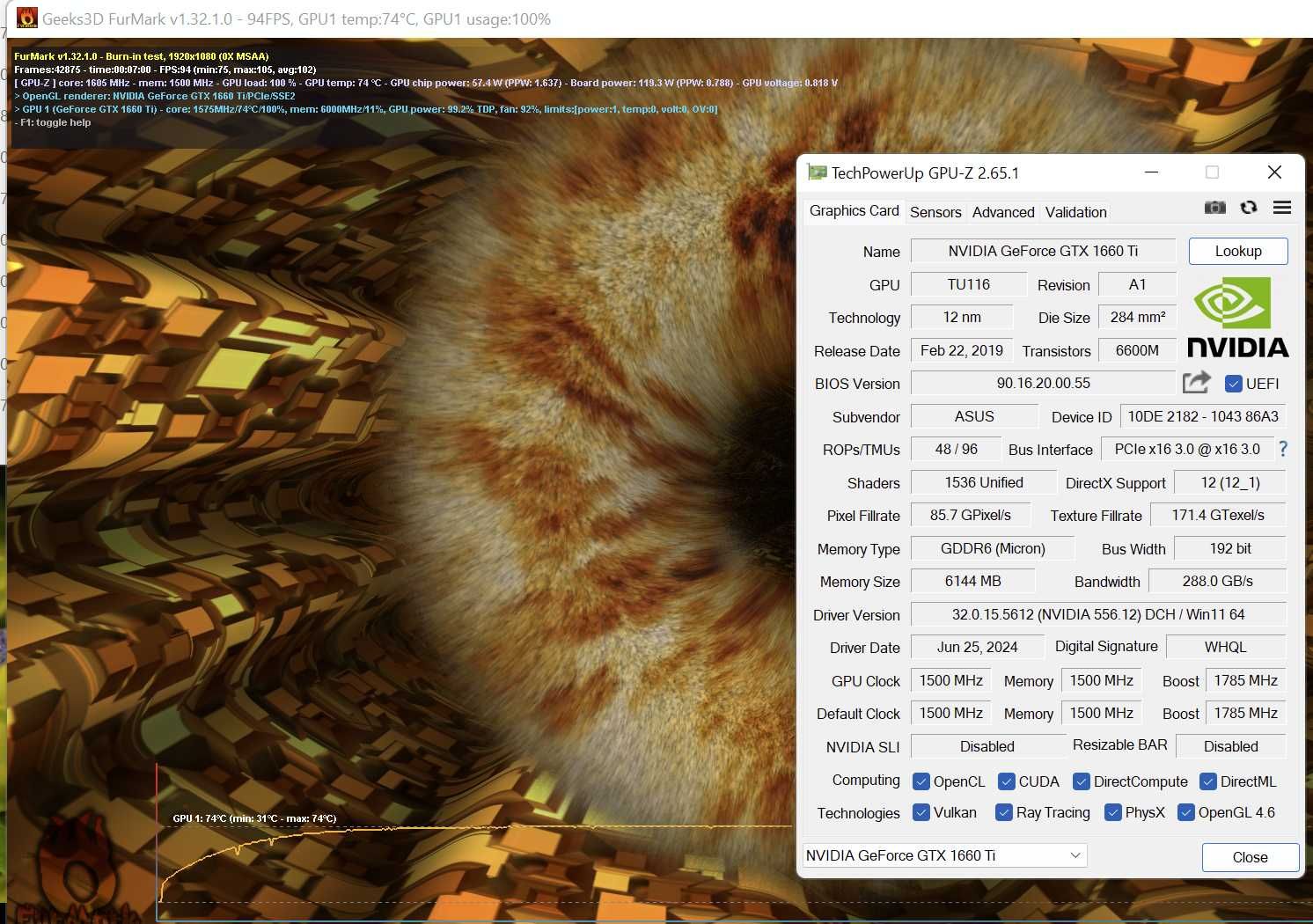The height and width of the screenshot is (924, 1313).
Task: Click the 6144 MB memory size value
Action: coord(972,581)
